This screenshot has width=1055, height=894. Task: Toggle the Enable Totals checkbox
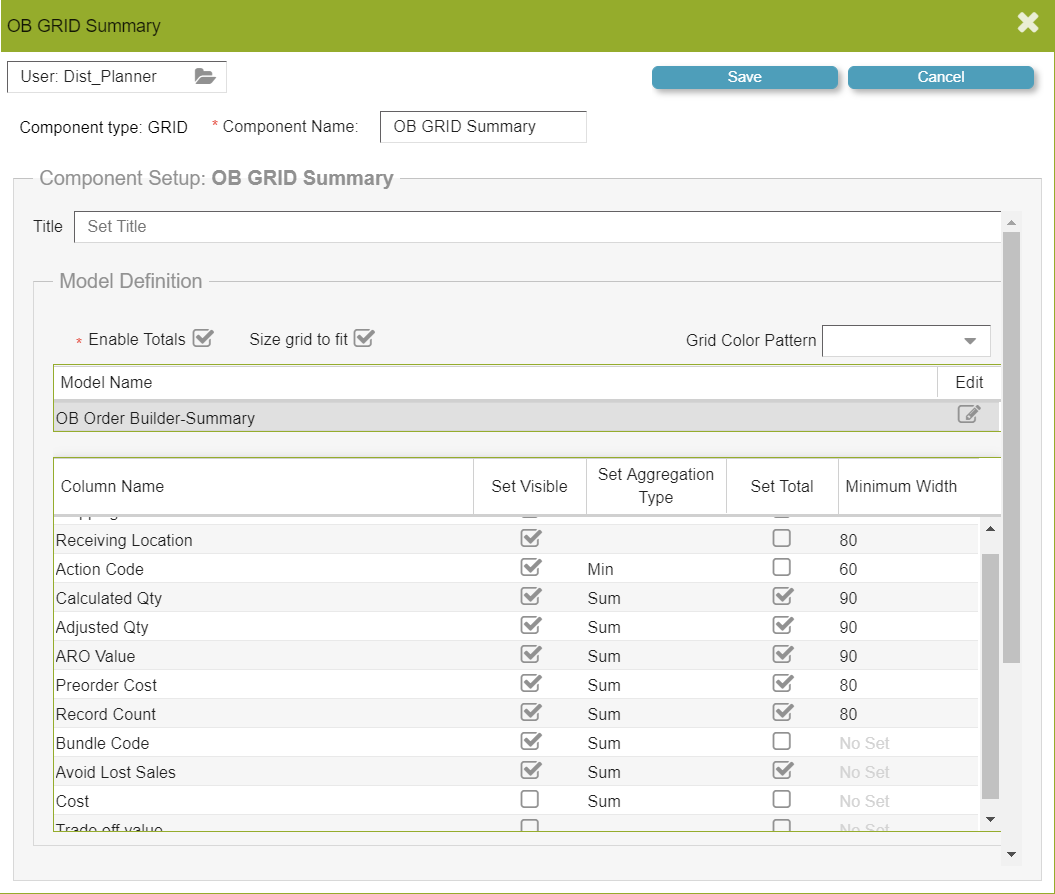203,338
